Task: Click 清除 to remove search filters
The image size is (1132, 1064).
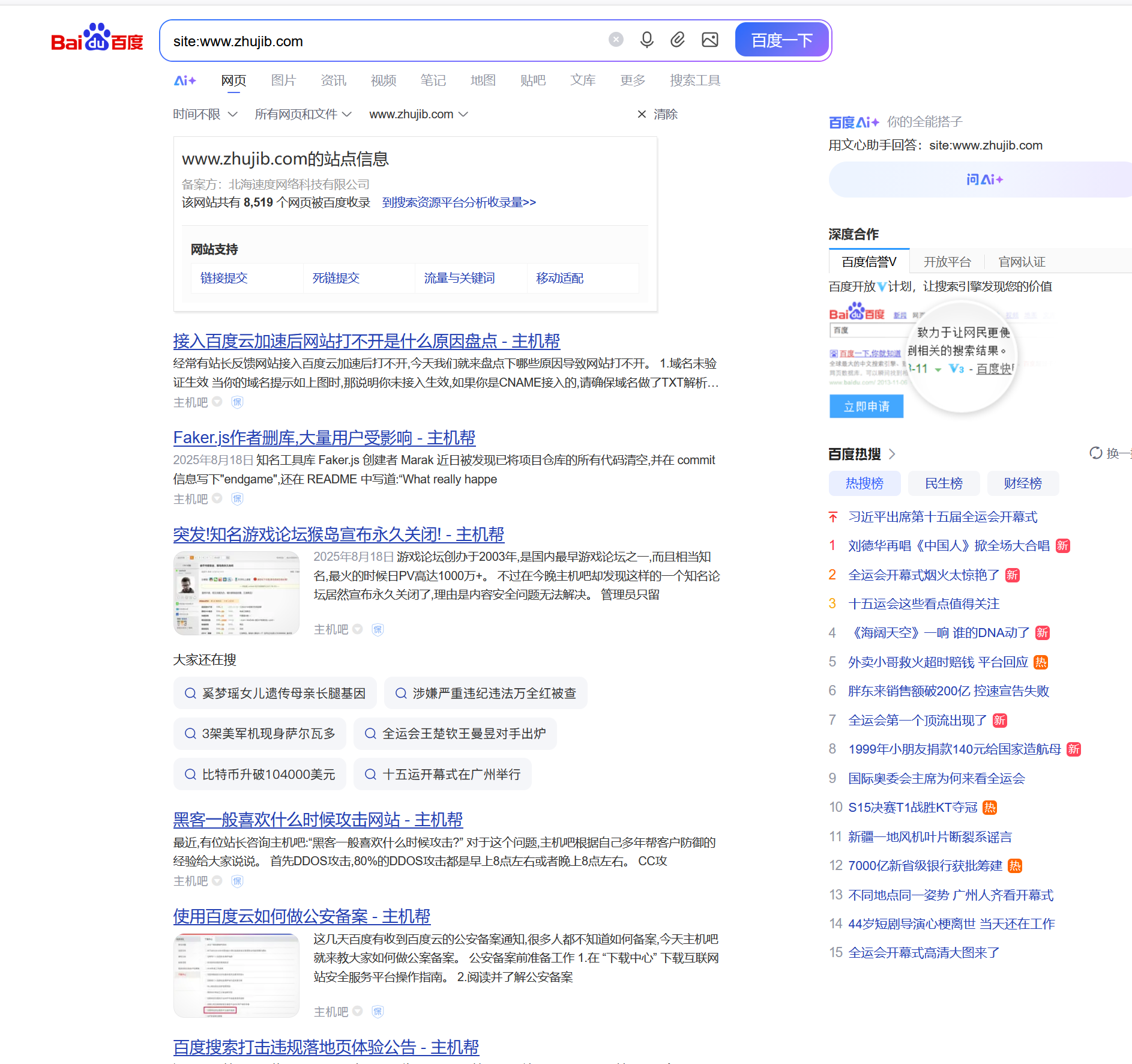Action: click(x=665, y=114)
